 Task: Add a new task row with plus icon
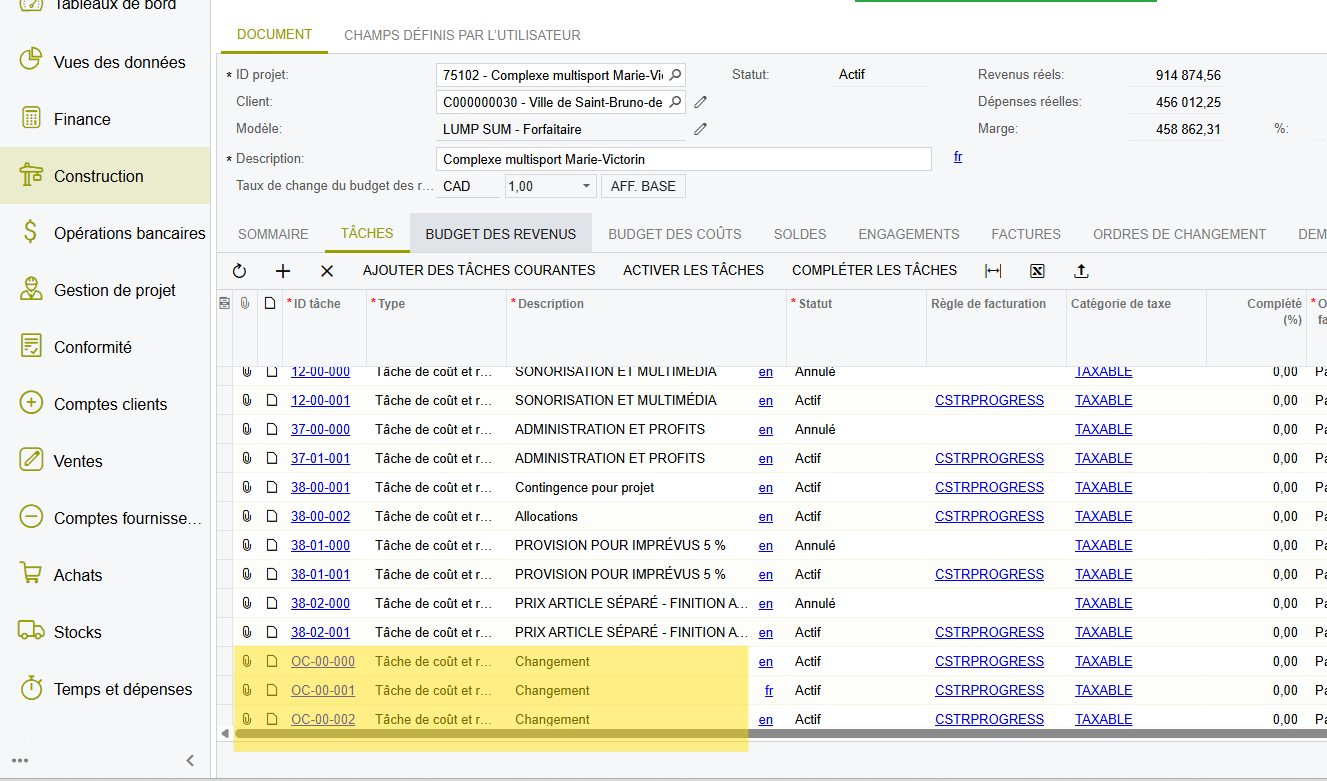pos(283,271)
